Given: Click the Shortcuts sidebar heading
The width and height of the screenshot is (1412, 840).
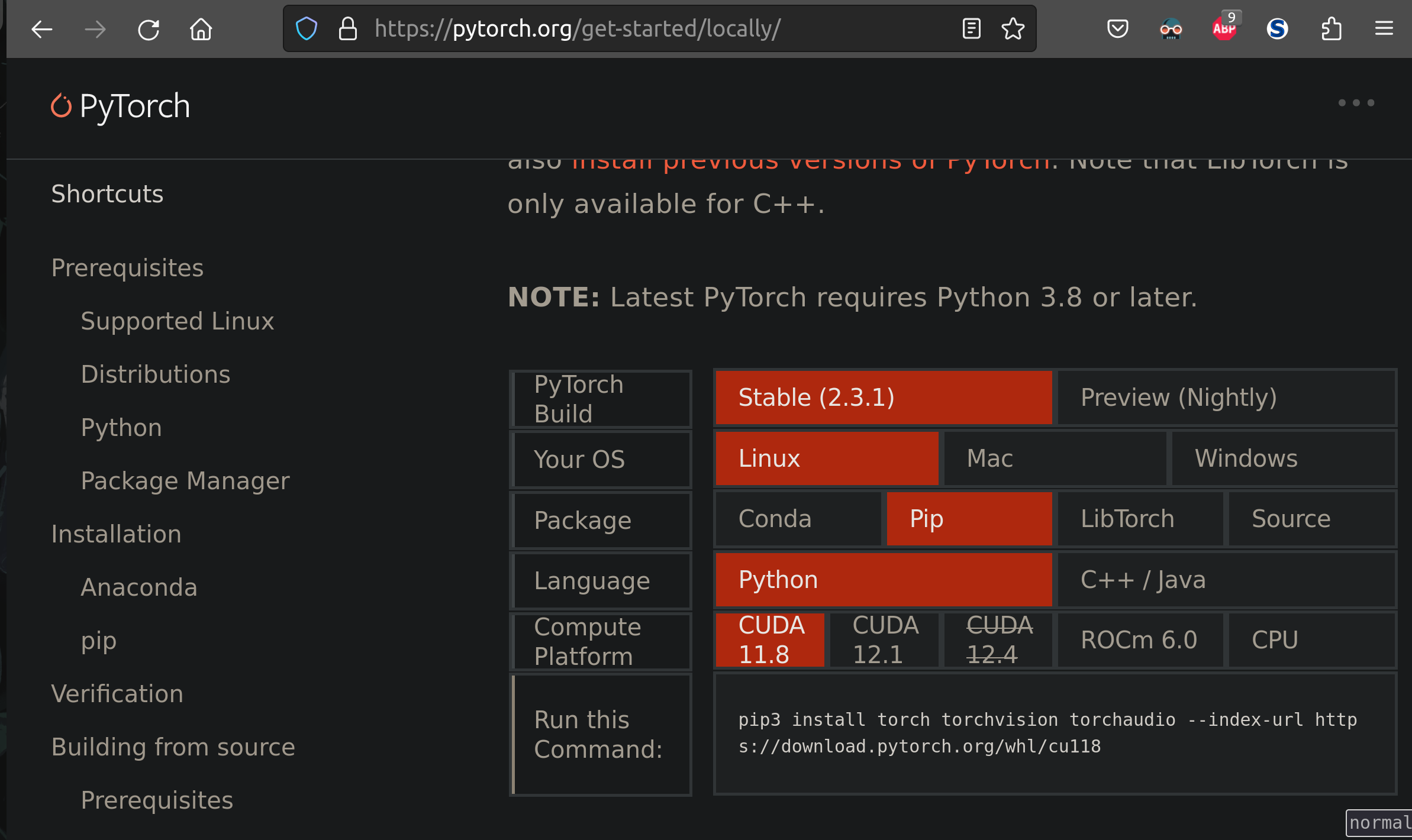Looking at the screenshot, I should coord(107,194).
